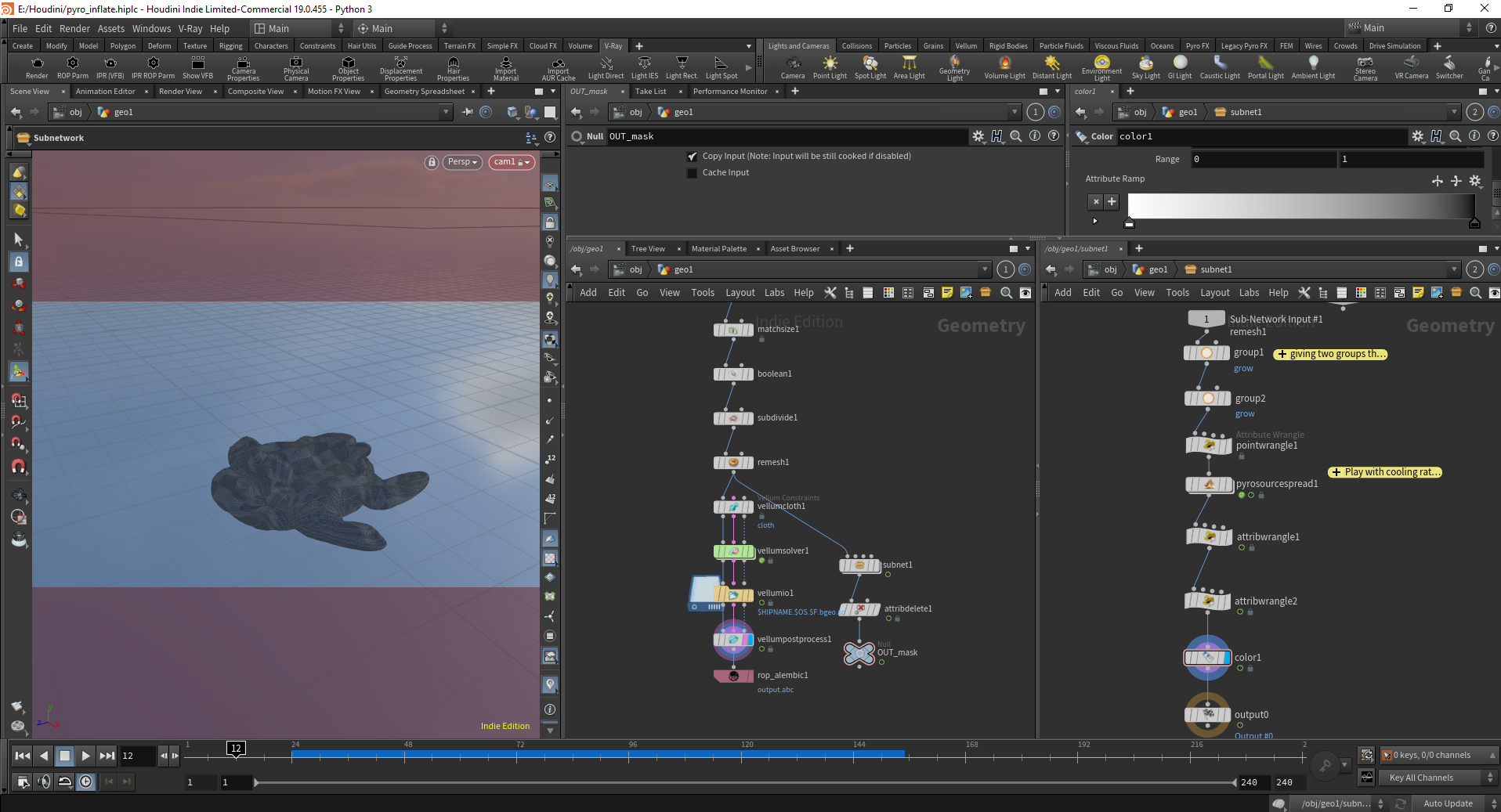The image size is (1501, 812).
Task: Select the rop_alembic1 node
Action: coord(733,676)
